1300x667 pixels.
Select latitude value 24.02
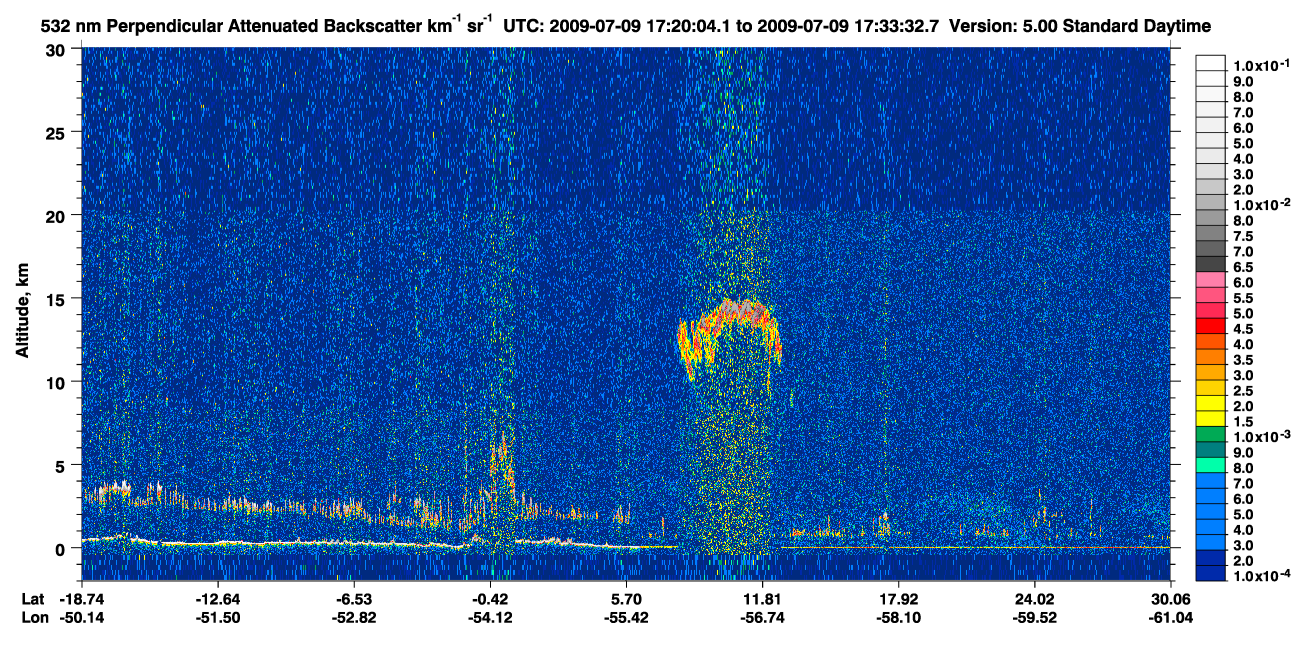(1035, 600)
